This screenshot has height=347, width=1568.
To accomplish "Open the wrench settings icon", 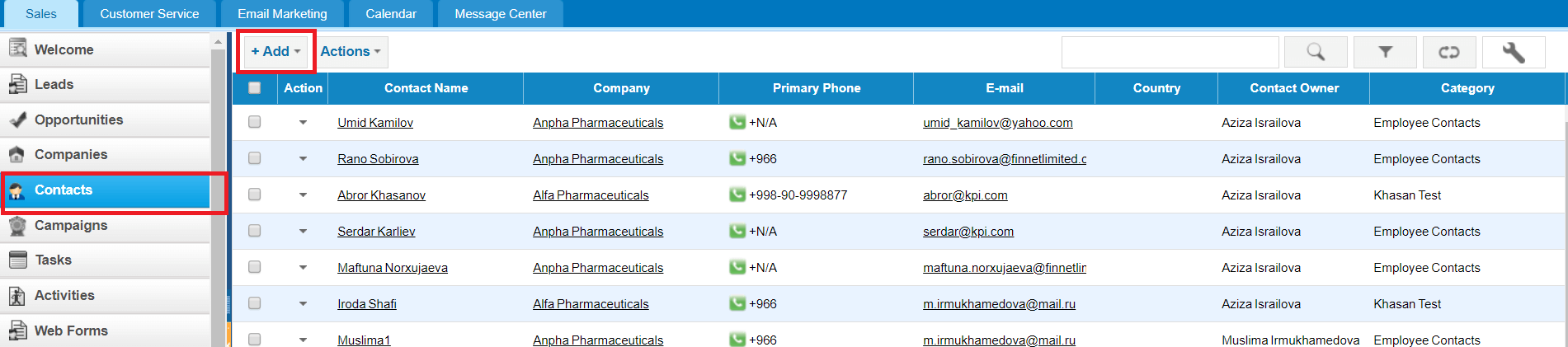I will click(x=1514, y=52).
